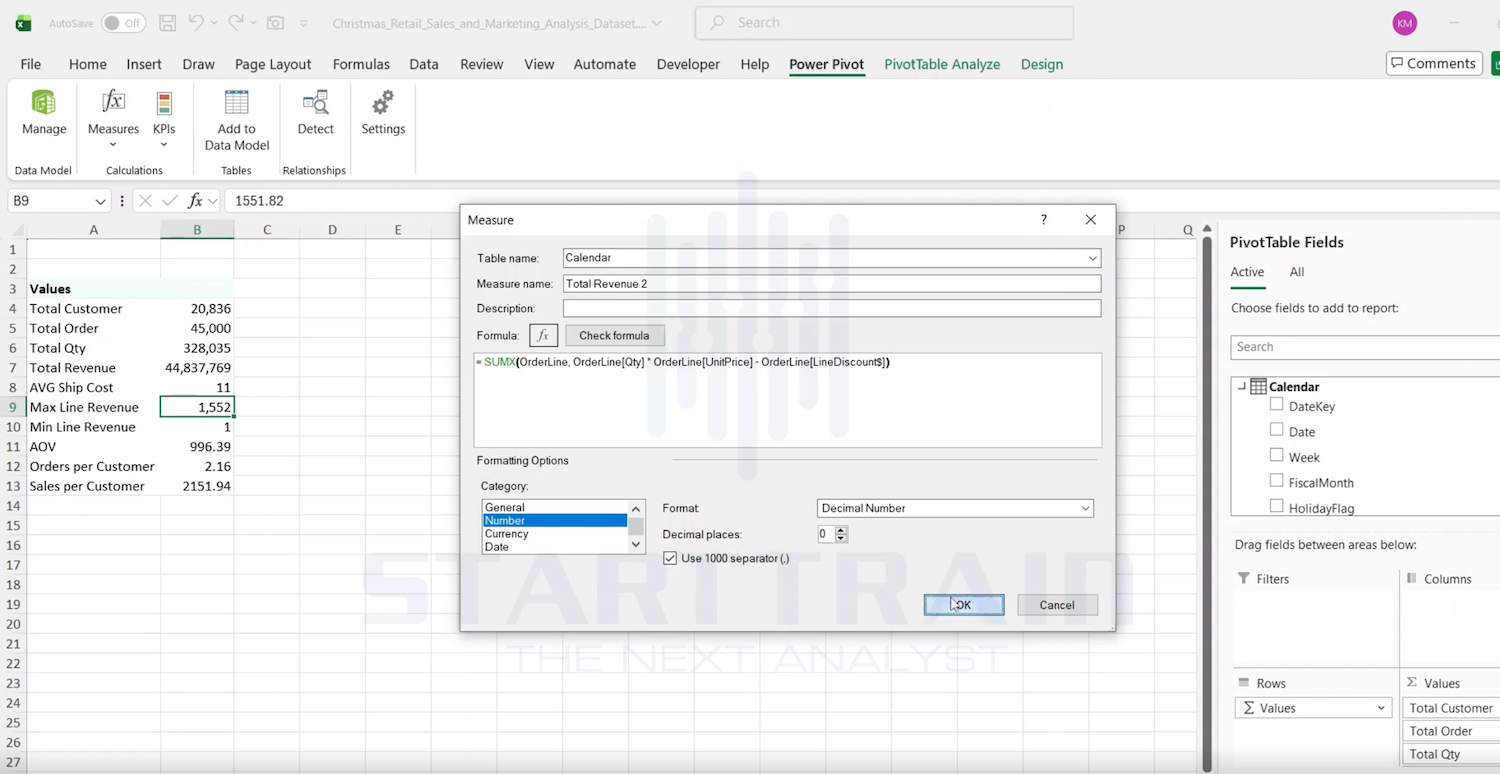Open the KPIs menu in the ribbon
The image size is (1500, 774).
pyautogui.click(x=164, y=119)
